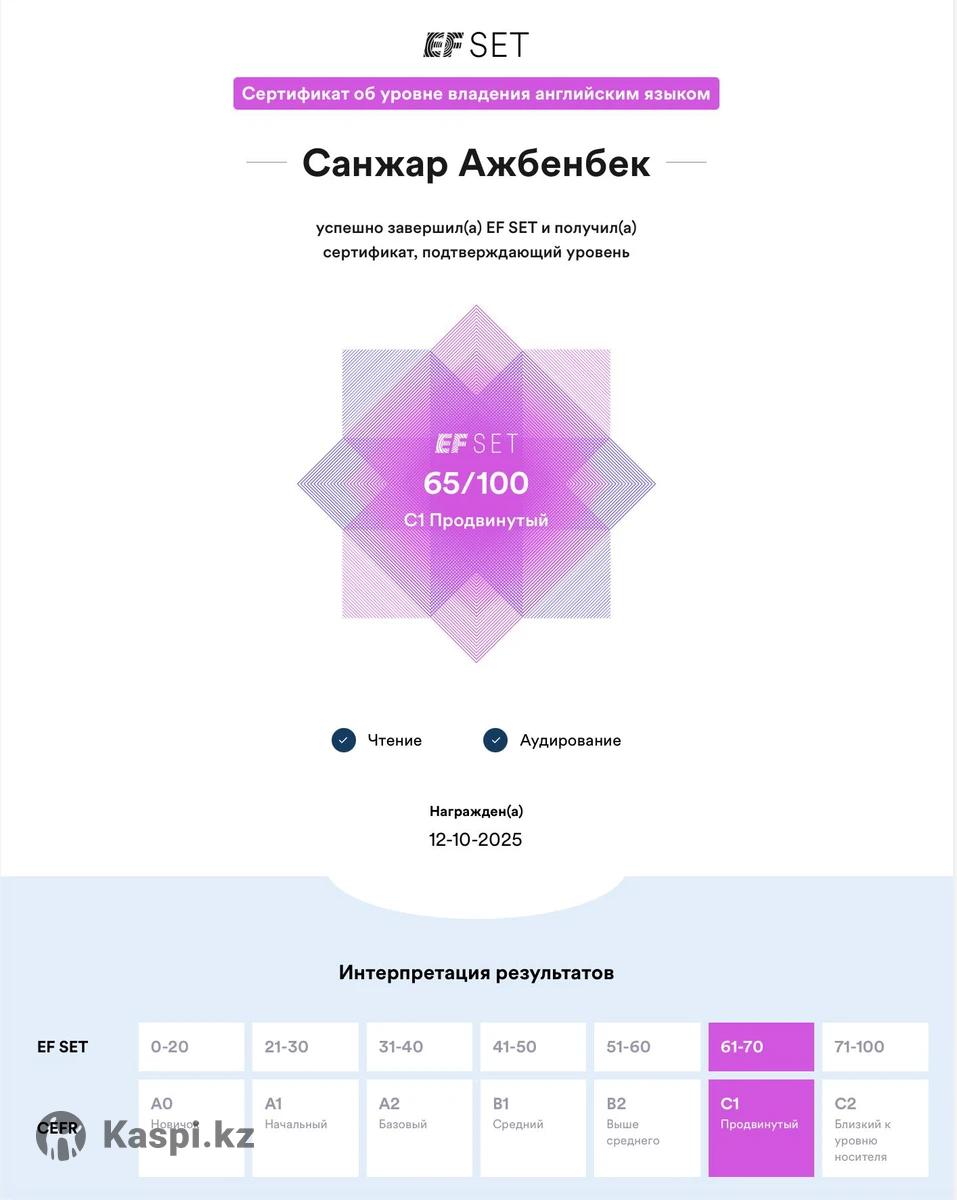Click the C1 Продвинутый label in the badge
Image resolution: width=957 pixels, height=1200 pixels.
point(476,520)
